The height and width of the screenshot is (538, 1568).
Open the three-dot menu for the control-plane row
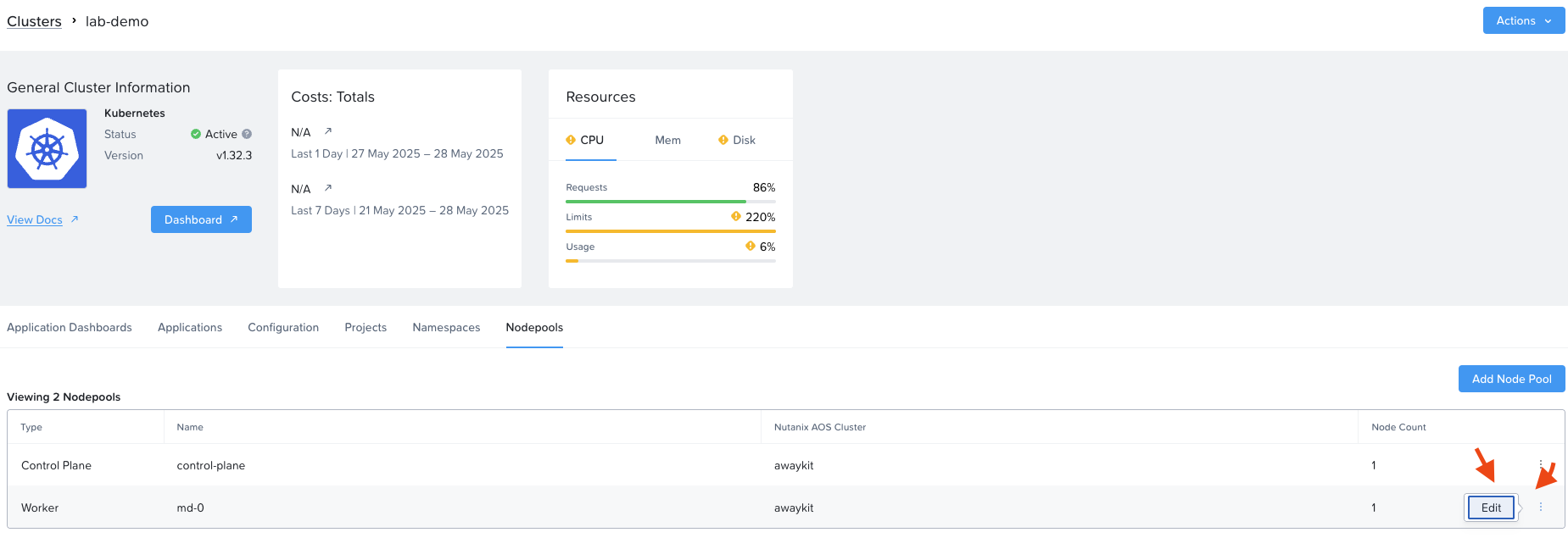[1541, 464]
